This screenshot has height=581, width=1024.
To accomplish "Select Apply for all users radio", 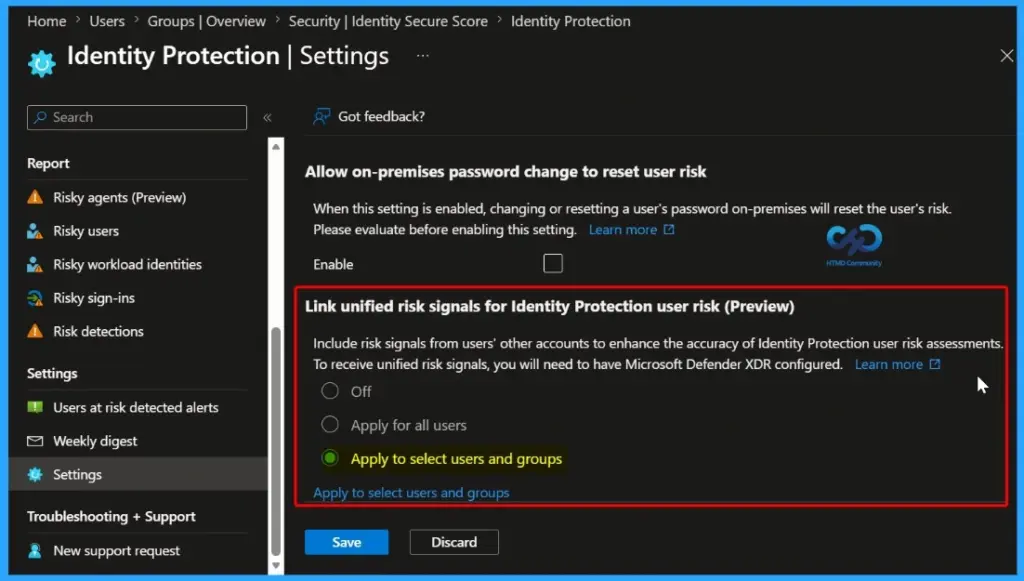I will (x=330, y=424).
